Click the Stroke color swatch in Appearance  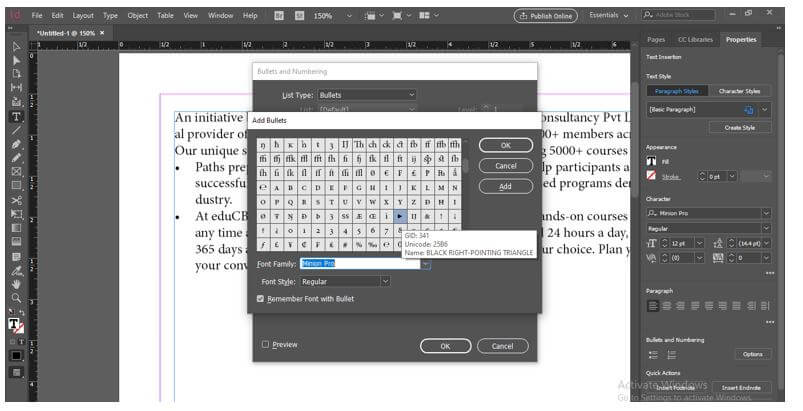pyautogui.click(x=651, y=176)
